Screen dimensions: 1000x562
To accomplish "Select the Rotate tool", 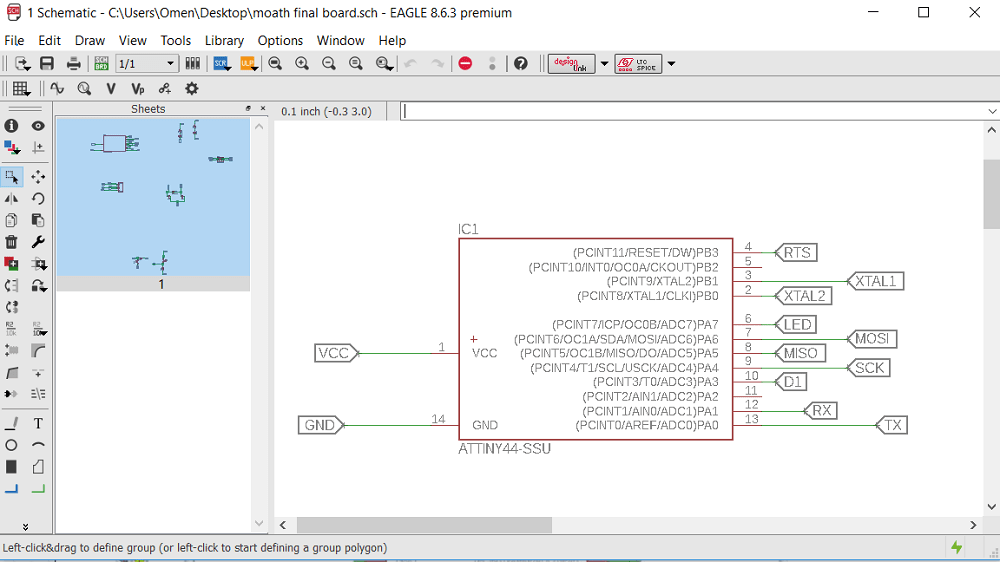I will point(38,198).
